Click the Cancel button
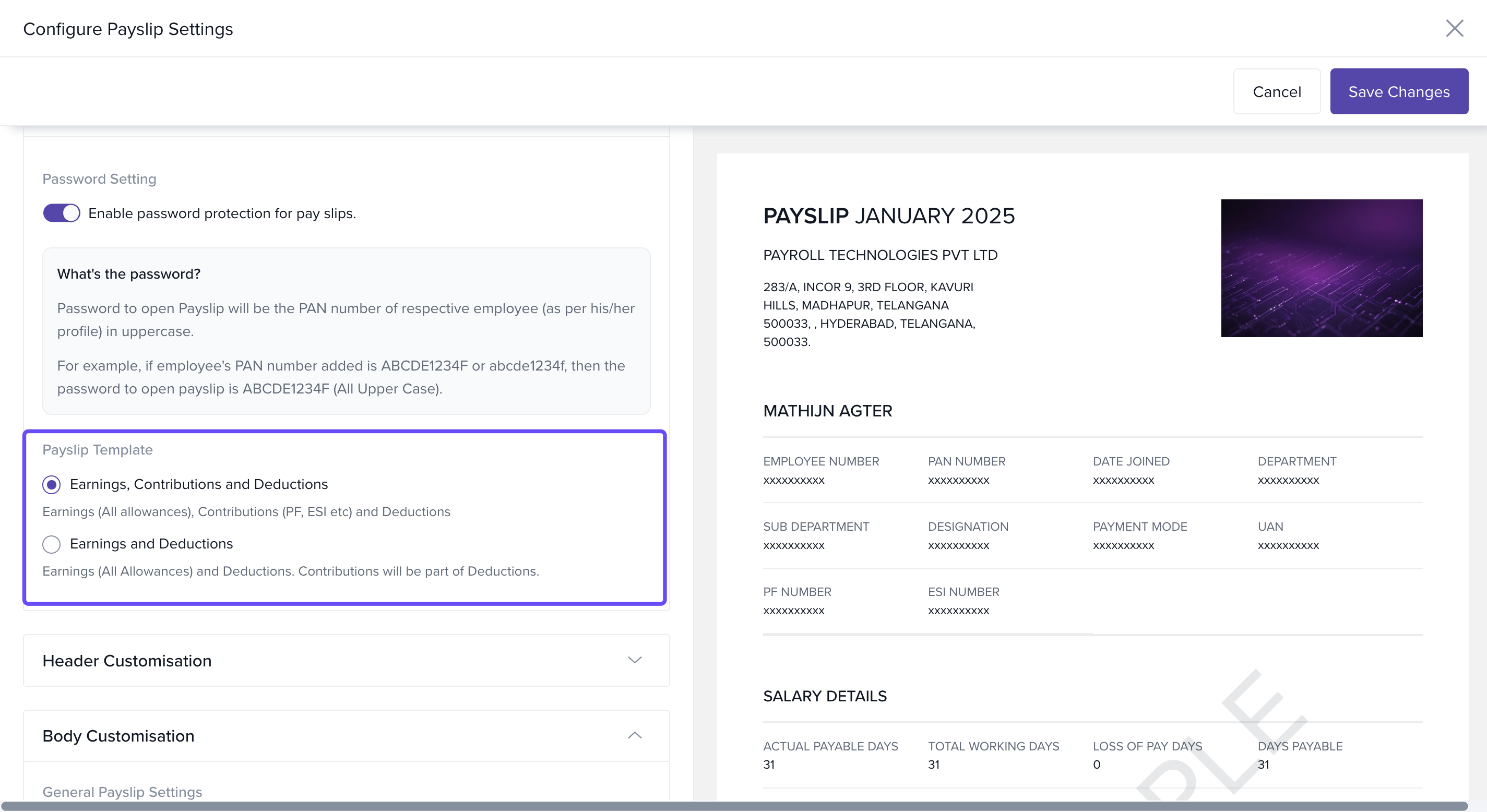1487x812 pixels. click(1276, 92)
